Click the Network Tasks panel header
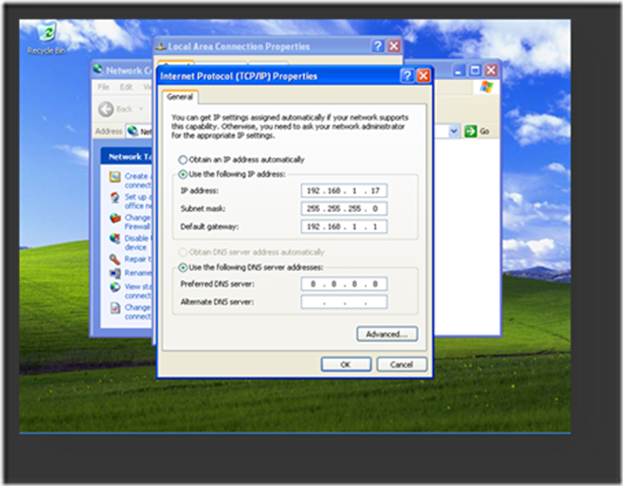Image resolution: width=623 pixels, height=486 pixels. [x=126, y=156]
